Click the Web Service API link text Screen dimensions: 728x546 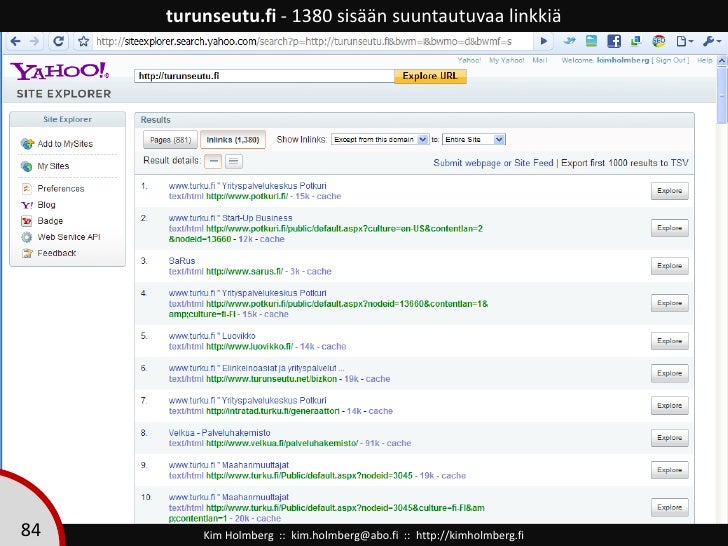69,237
